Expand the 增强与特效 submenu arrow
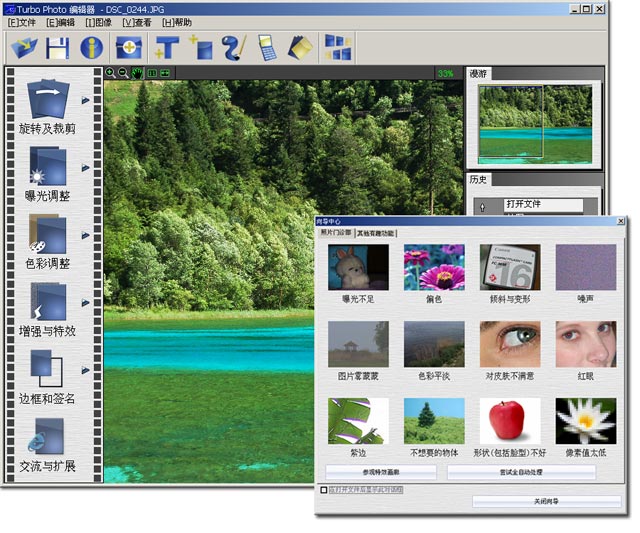Screen dimensions: 640x533 [x=85, y=303]
